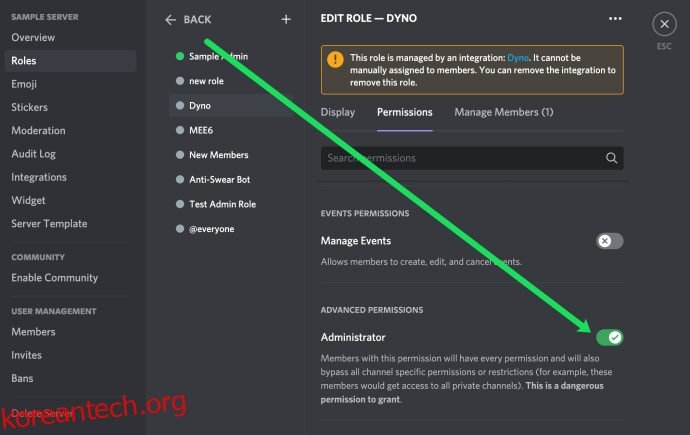Viewport: 690px width, 435px height.
Task: Click the search magnifier icon
Action: pos(611,158)
